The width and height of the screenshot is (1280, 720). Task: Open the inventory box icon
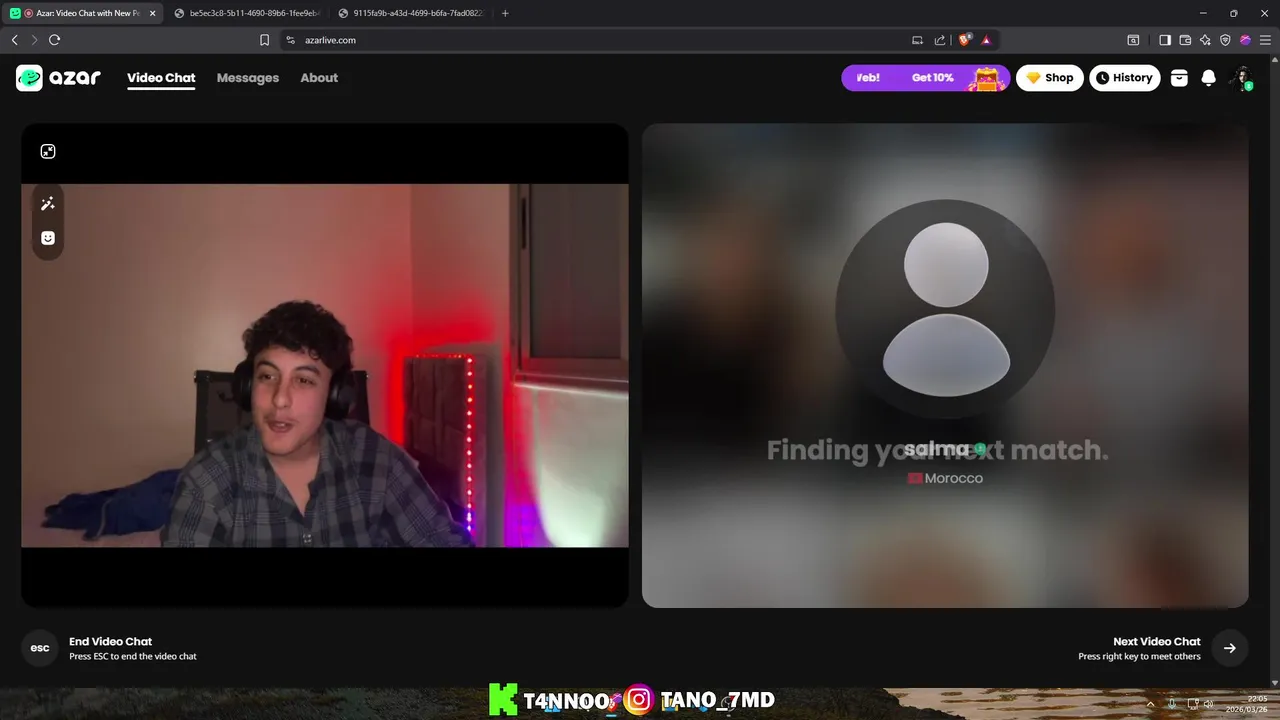click(1179, 78)
